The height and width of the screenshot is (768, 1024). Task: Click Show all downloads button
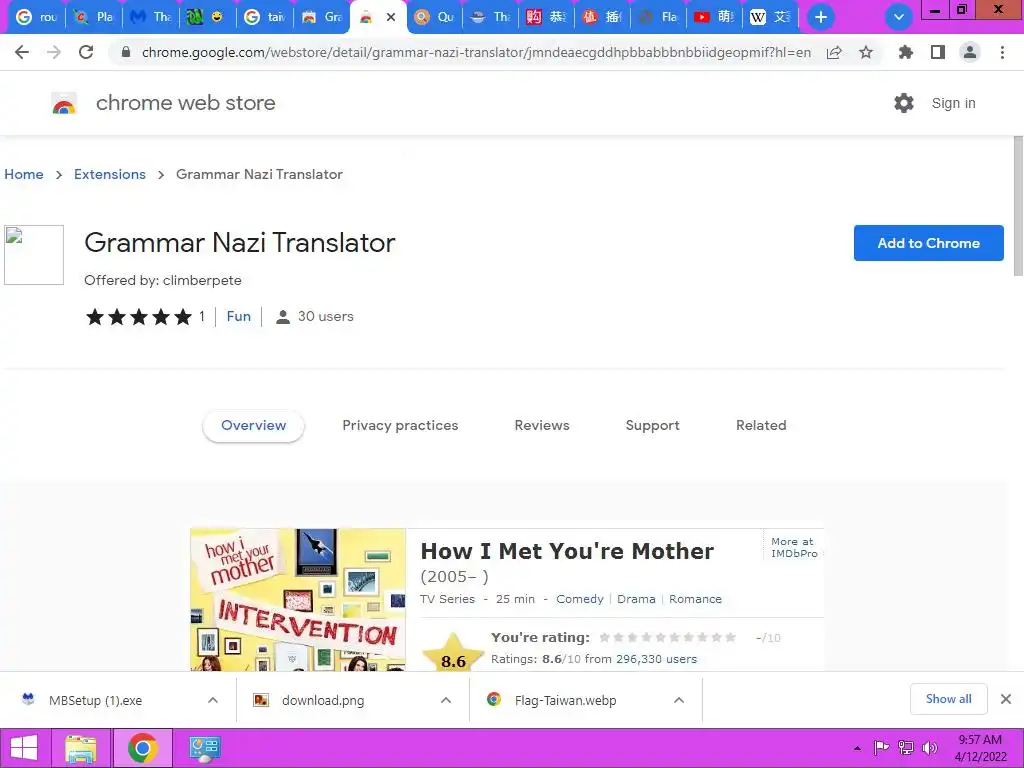coord(948,699)
